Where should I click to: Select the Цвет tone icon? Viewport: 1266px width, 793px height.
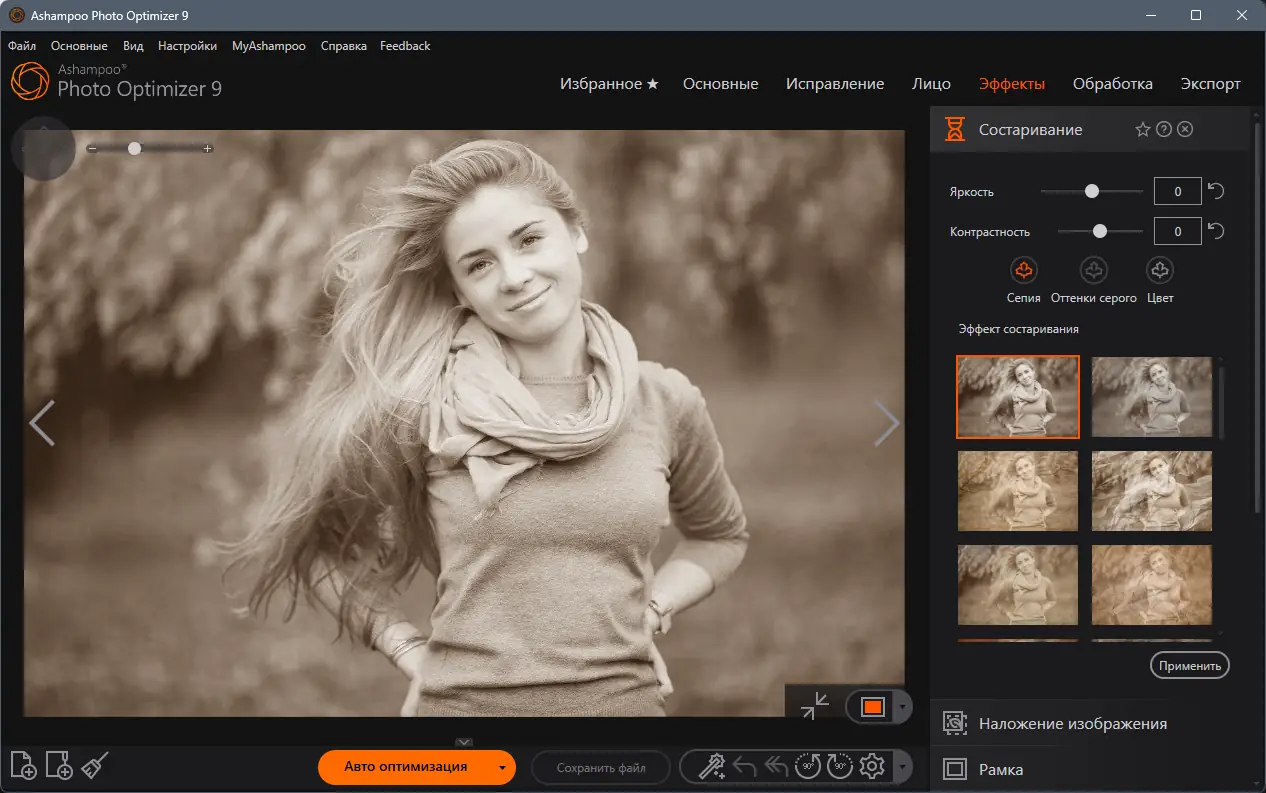click(x=1160, y=270)
